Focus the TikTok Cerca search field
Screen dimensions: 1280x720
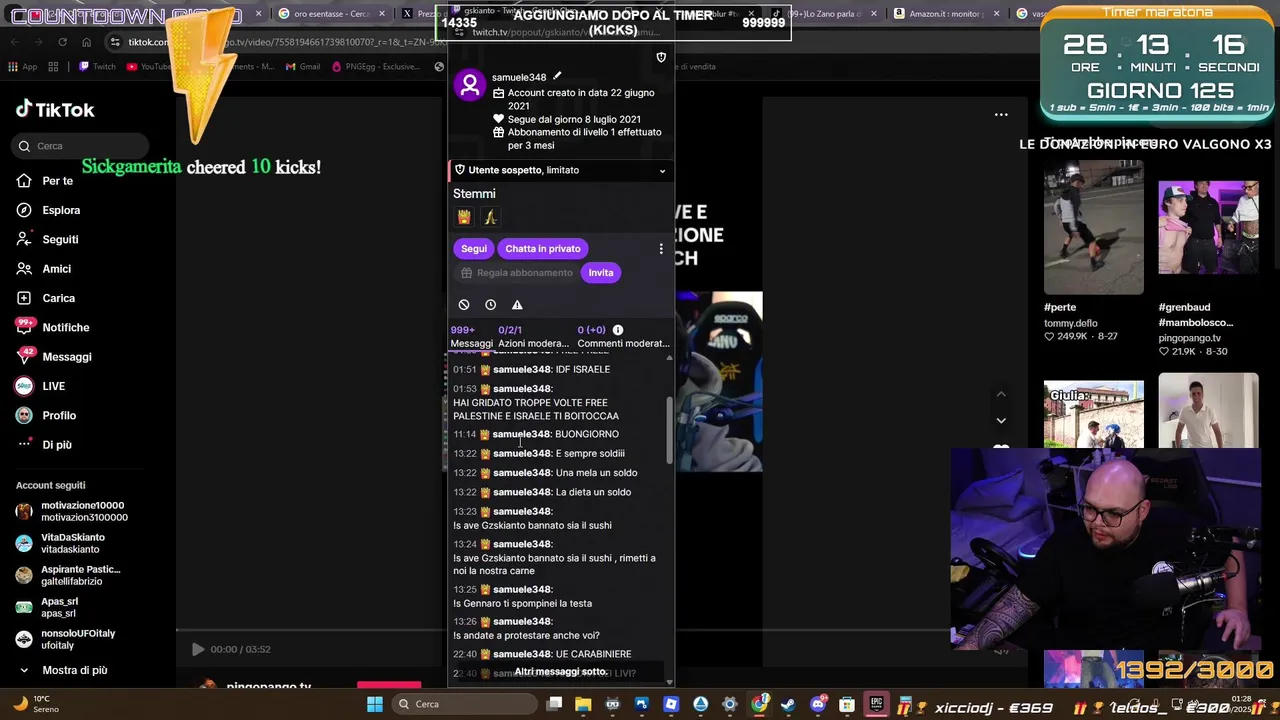coord(82,146)
